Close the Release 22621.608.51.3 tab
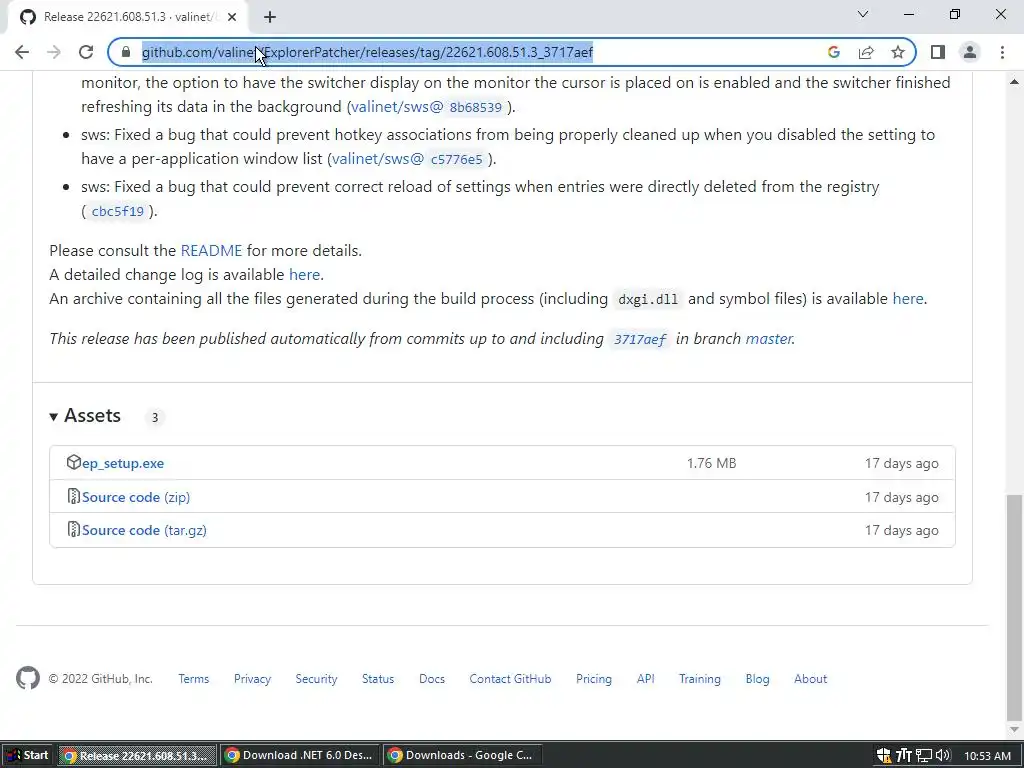Screen dimensions: 1024x768 tap(232, 17)
